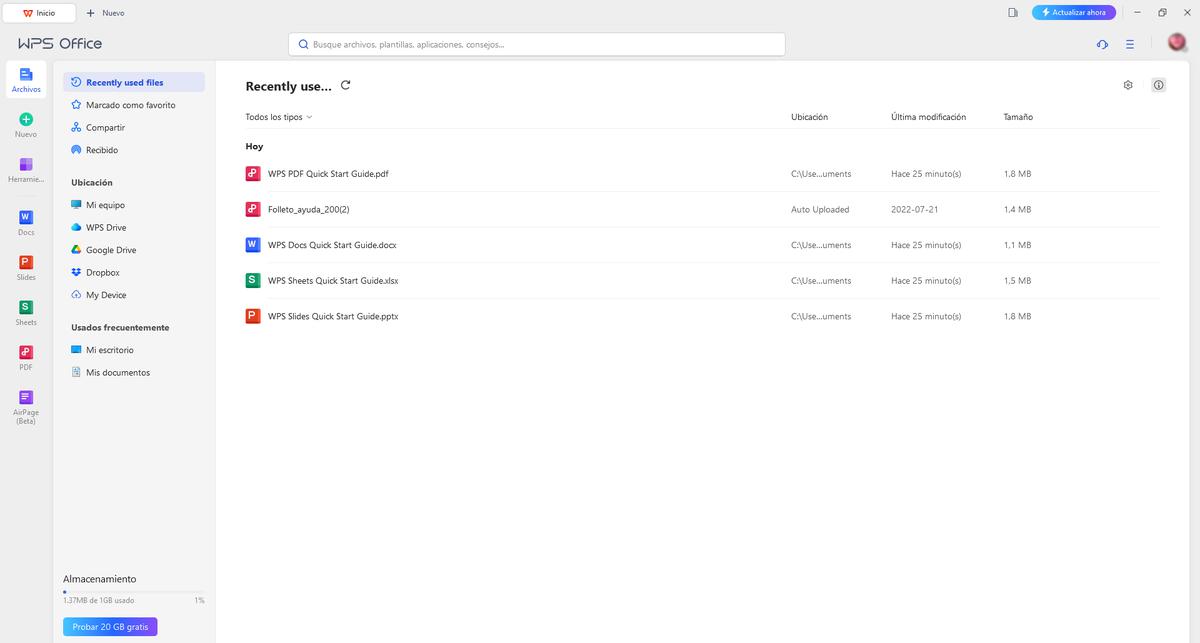The image size is (1200, 643).
Task: Click the storage usage progress bar
Action: (133, 592)
